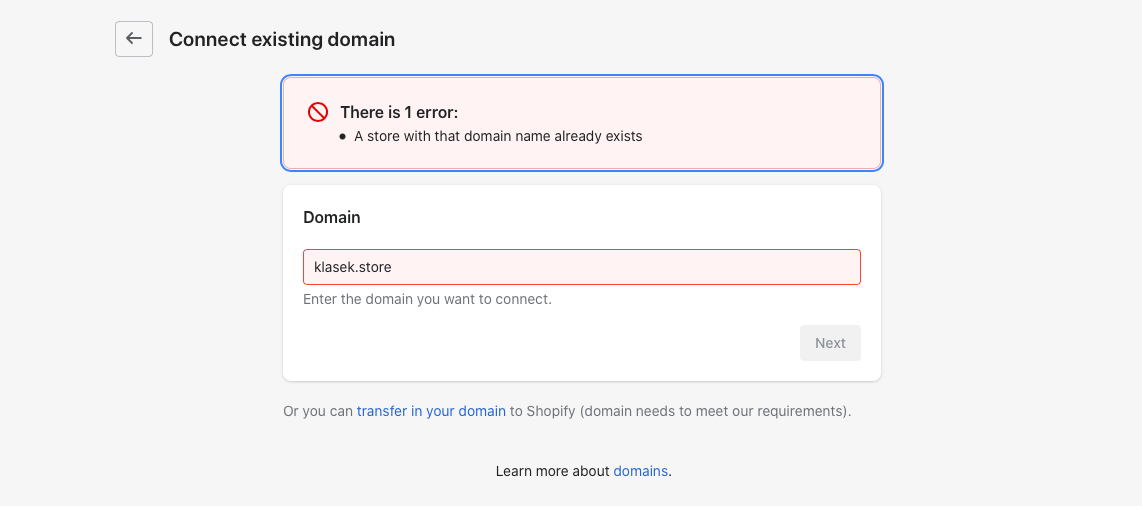Click the bullet point in the error list
Viewport: 1142px width, 506px height.
[343, 136]
